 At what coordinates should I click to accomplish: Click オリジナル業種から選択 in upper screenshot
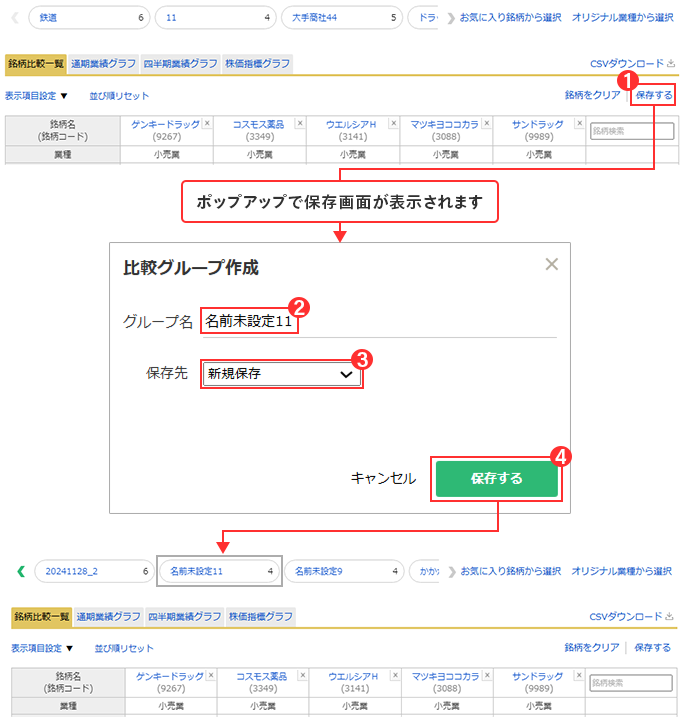coord(623,17)
